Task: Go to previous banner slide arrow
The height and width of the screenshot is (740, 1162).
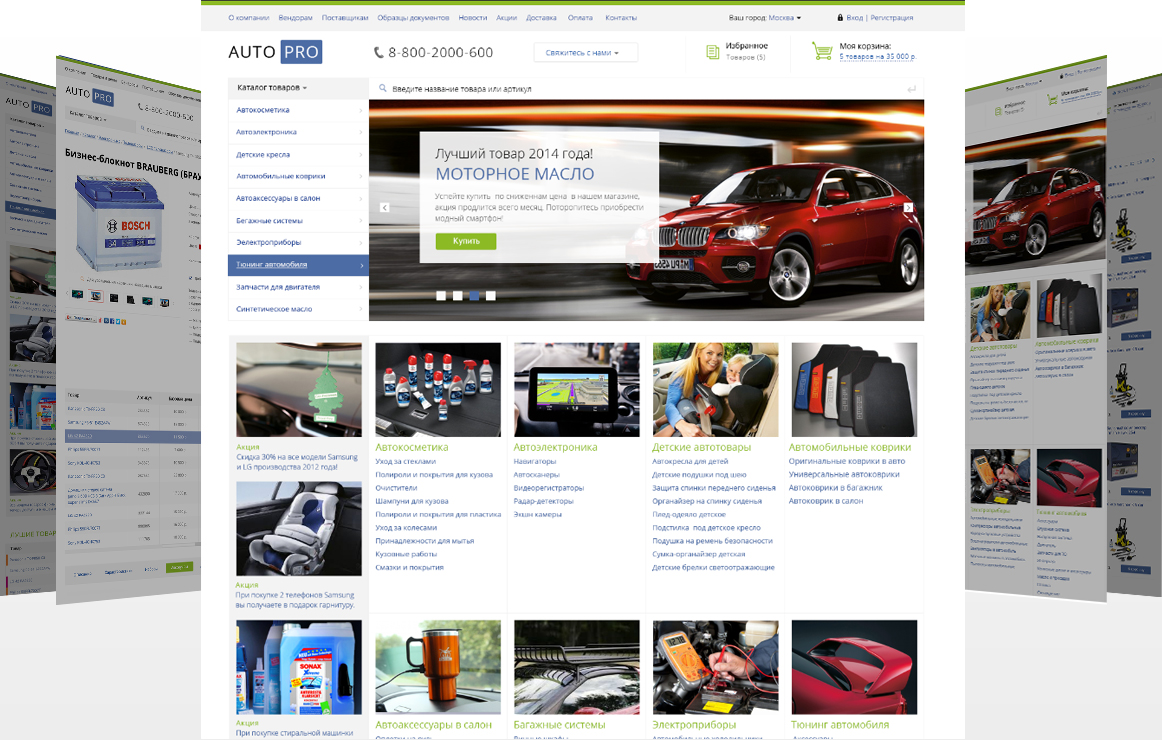Action: coord(384,208)
